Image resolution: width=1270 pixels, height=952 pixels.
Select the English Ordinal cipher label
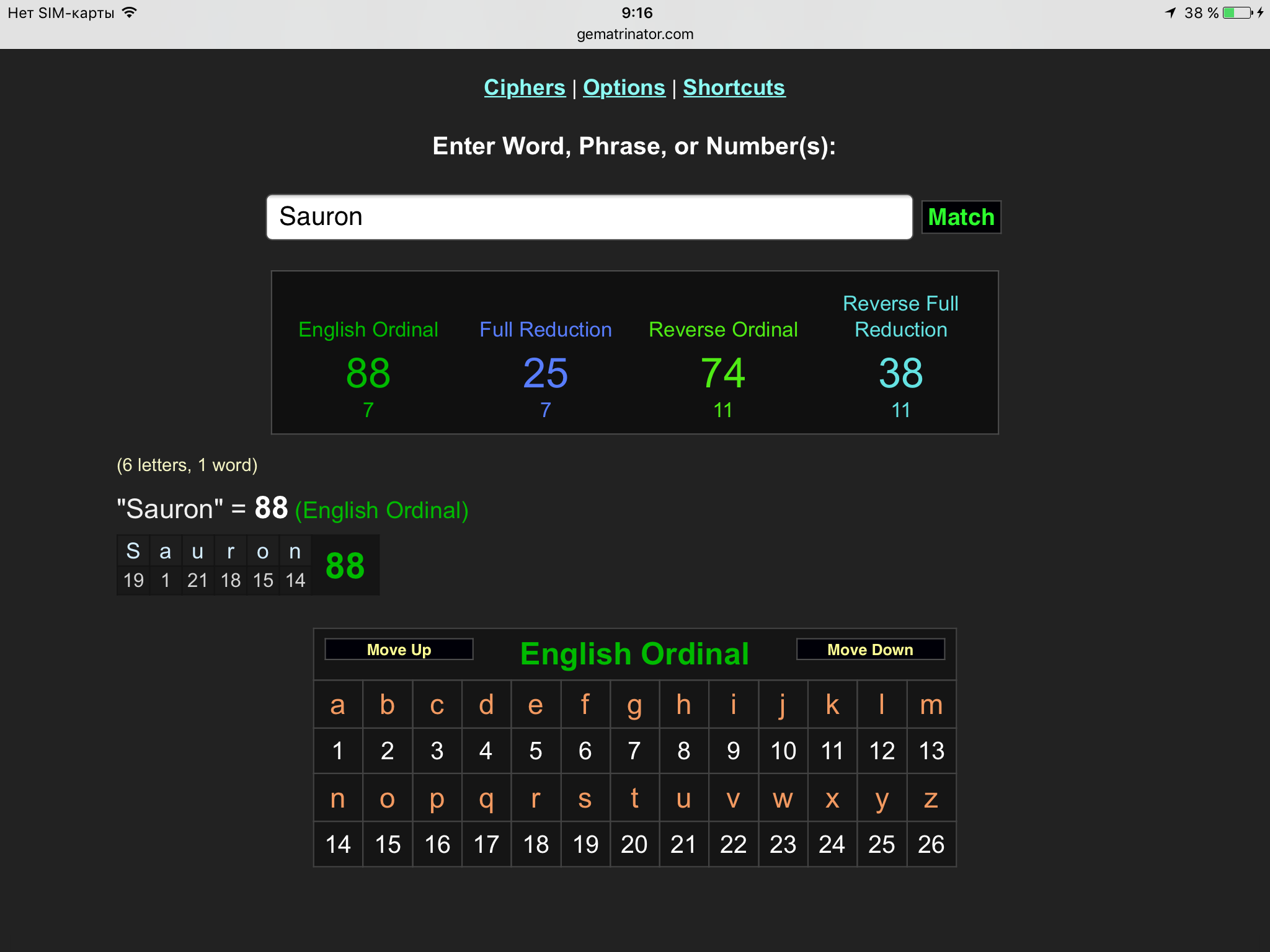(x=368, y=330)
